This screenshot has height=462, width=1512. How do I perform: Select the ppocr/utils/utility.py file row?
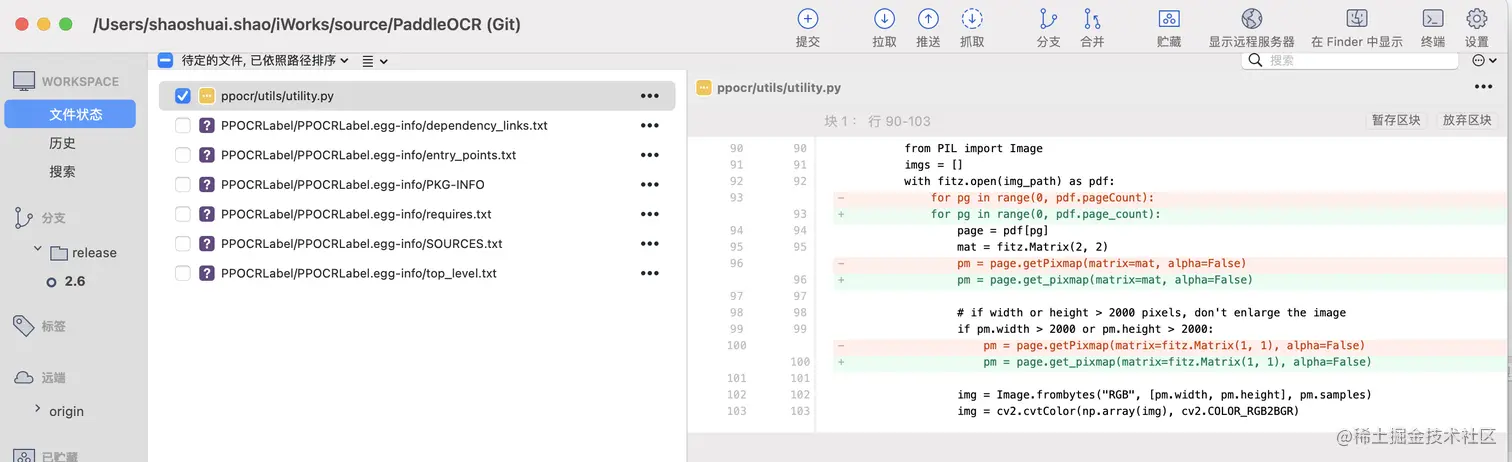pyautogui.click(x=417, y=96)
